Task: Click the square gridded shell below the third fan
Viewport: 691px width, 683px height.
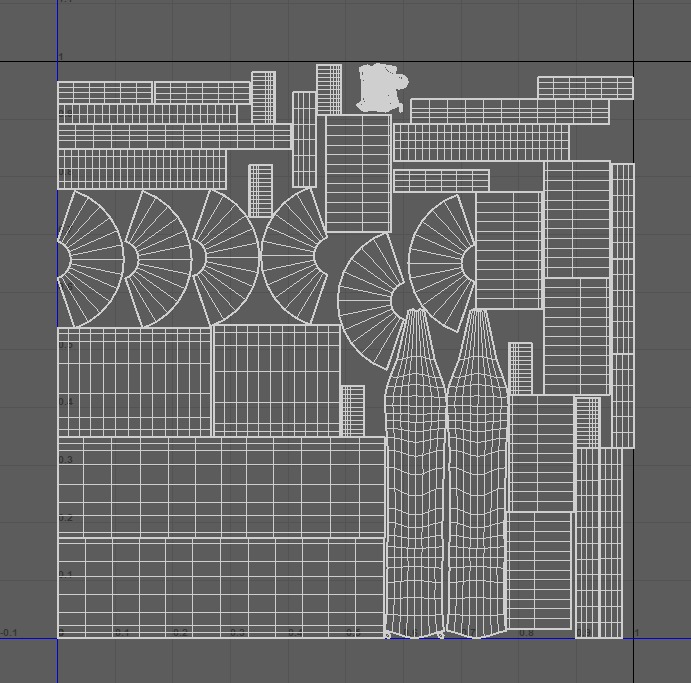Action: pos(277,381)
